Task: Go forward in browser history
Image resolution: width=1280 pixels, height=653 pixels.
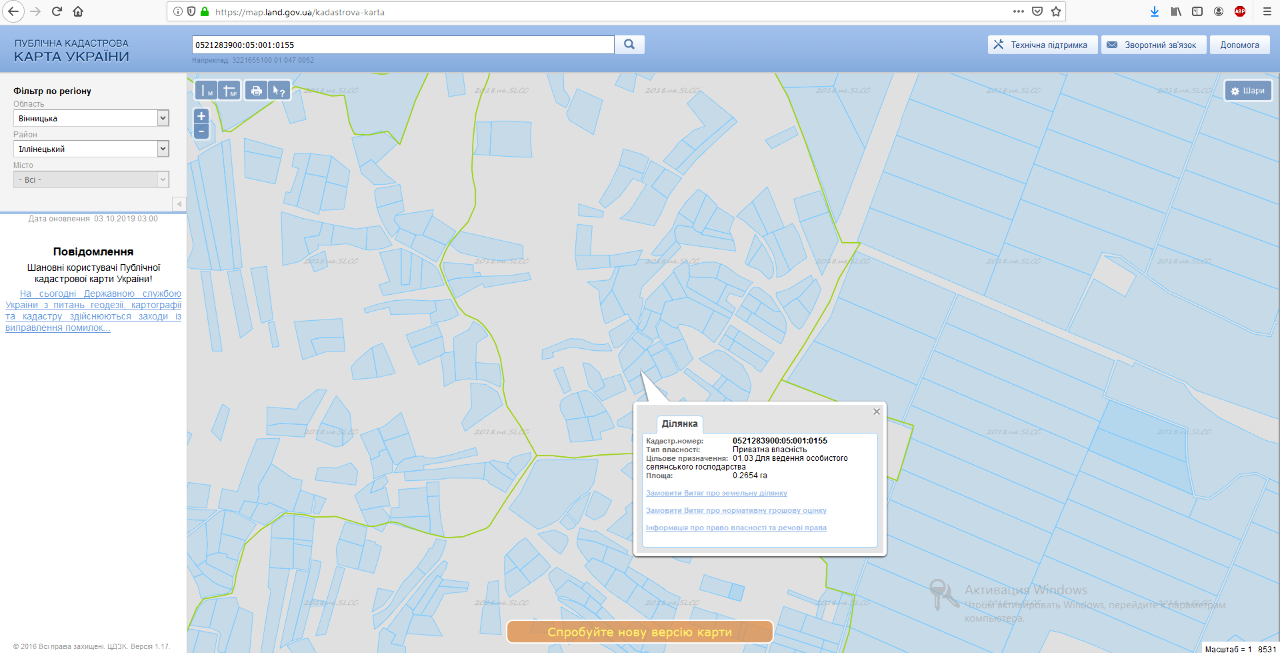Action: pos(36,11)
